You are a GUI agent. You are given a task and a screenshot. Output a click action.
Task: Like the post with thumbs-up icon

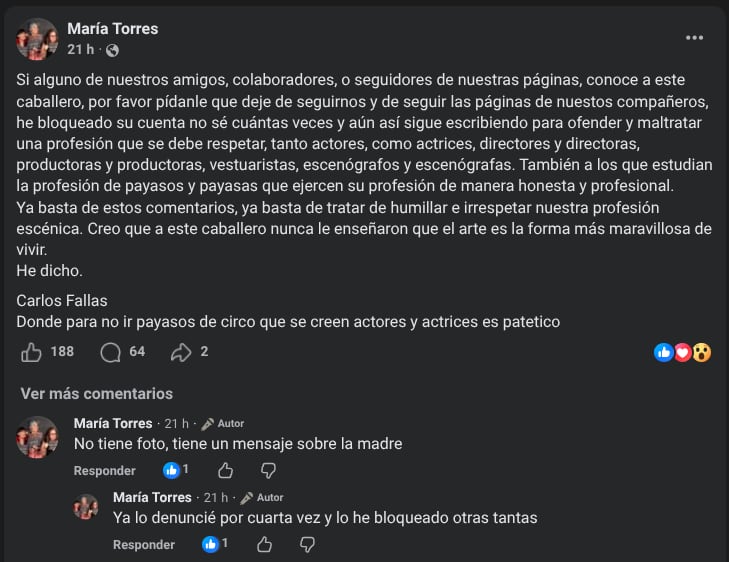pyautogui.click(x=32, y=352)
